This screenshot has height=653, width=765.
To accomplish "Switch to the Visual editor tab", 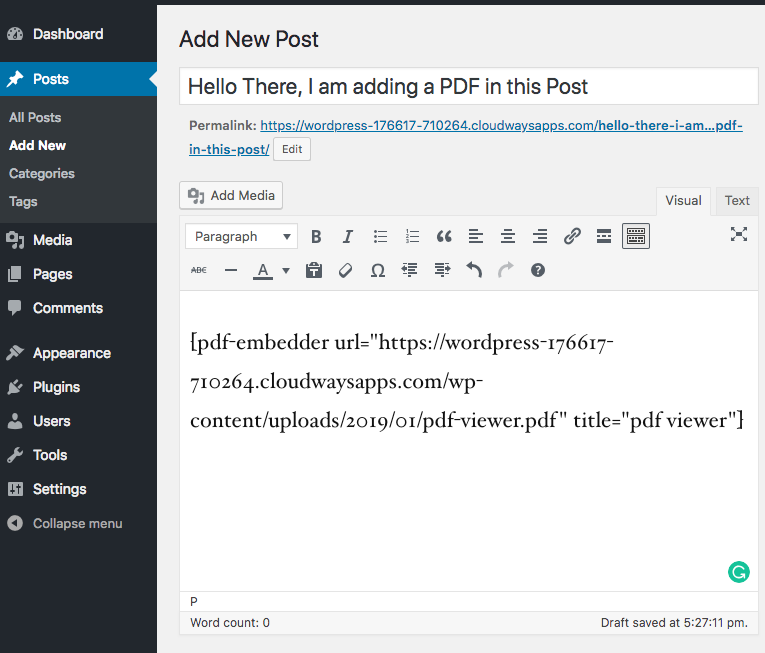I will [683, 201].
